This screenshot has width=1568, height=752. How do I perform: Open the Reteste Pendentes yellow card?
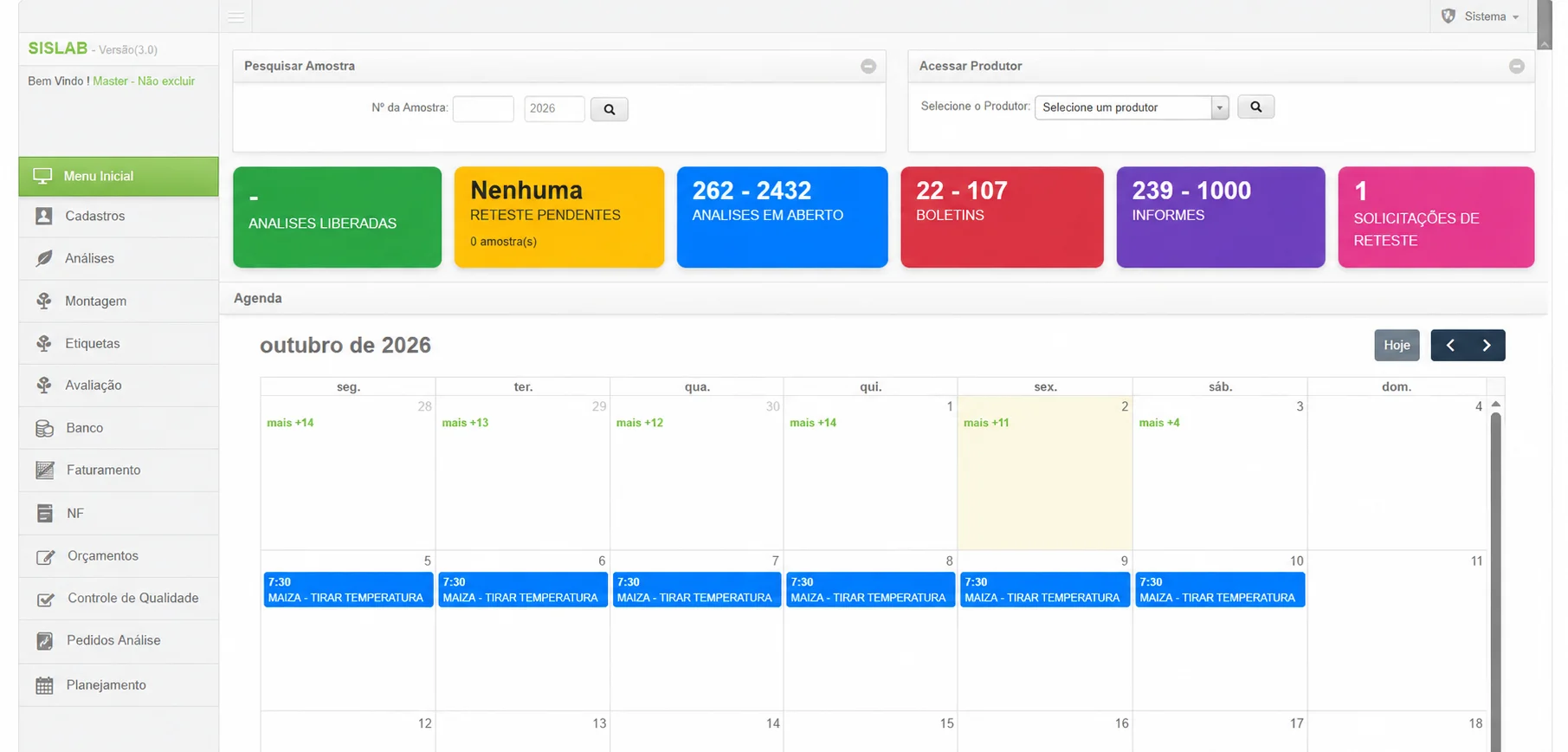point(558,217)
